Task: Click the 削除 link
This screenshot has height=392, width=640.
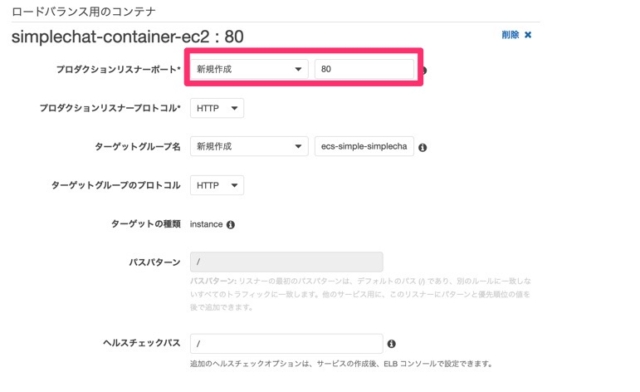Action: coord(510,35)
